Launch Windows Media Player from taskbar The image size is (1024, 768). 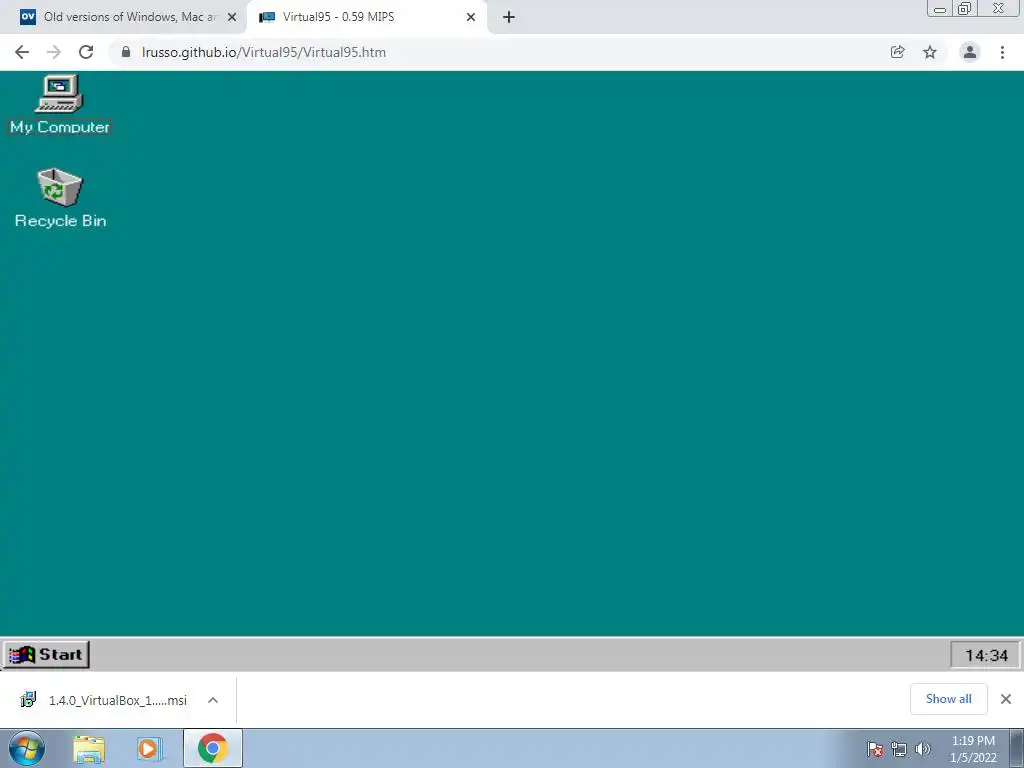(148, 749)
